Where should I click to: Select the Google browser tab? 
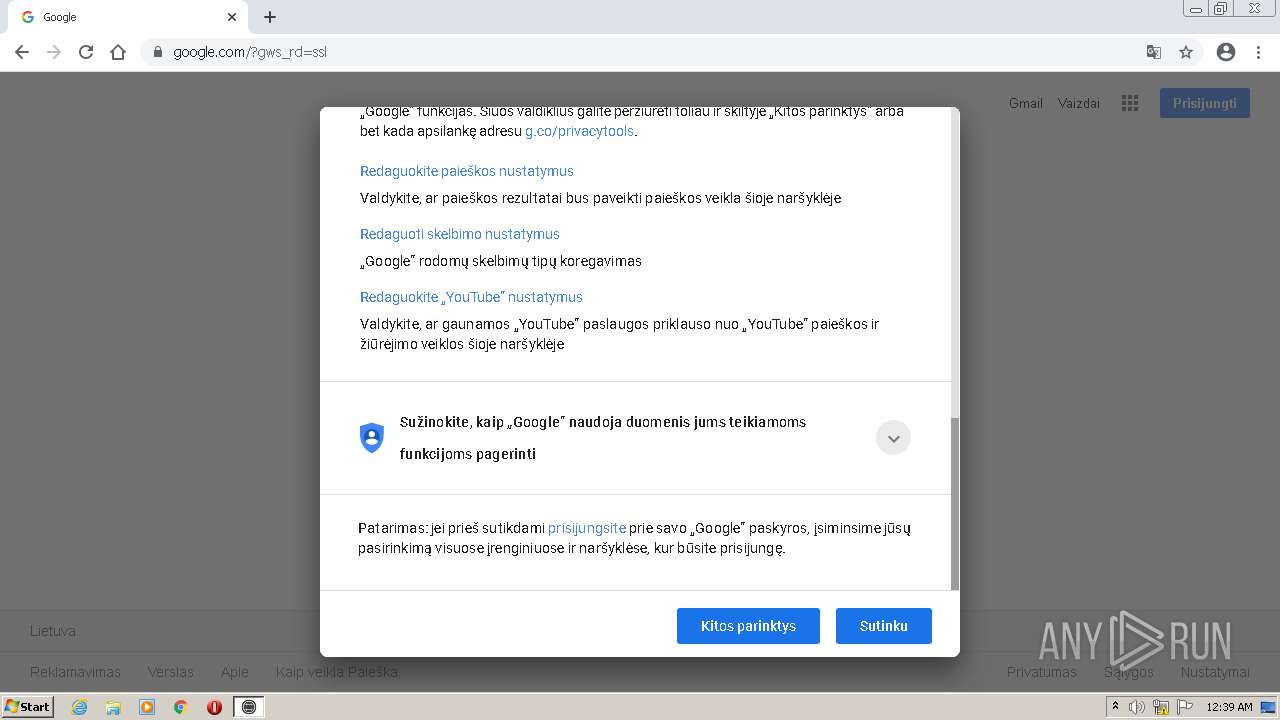(x=128, y=17)
